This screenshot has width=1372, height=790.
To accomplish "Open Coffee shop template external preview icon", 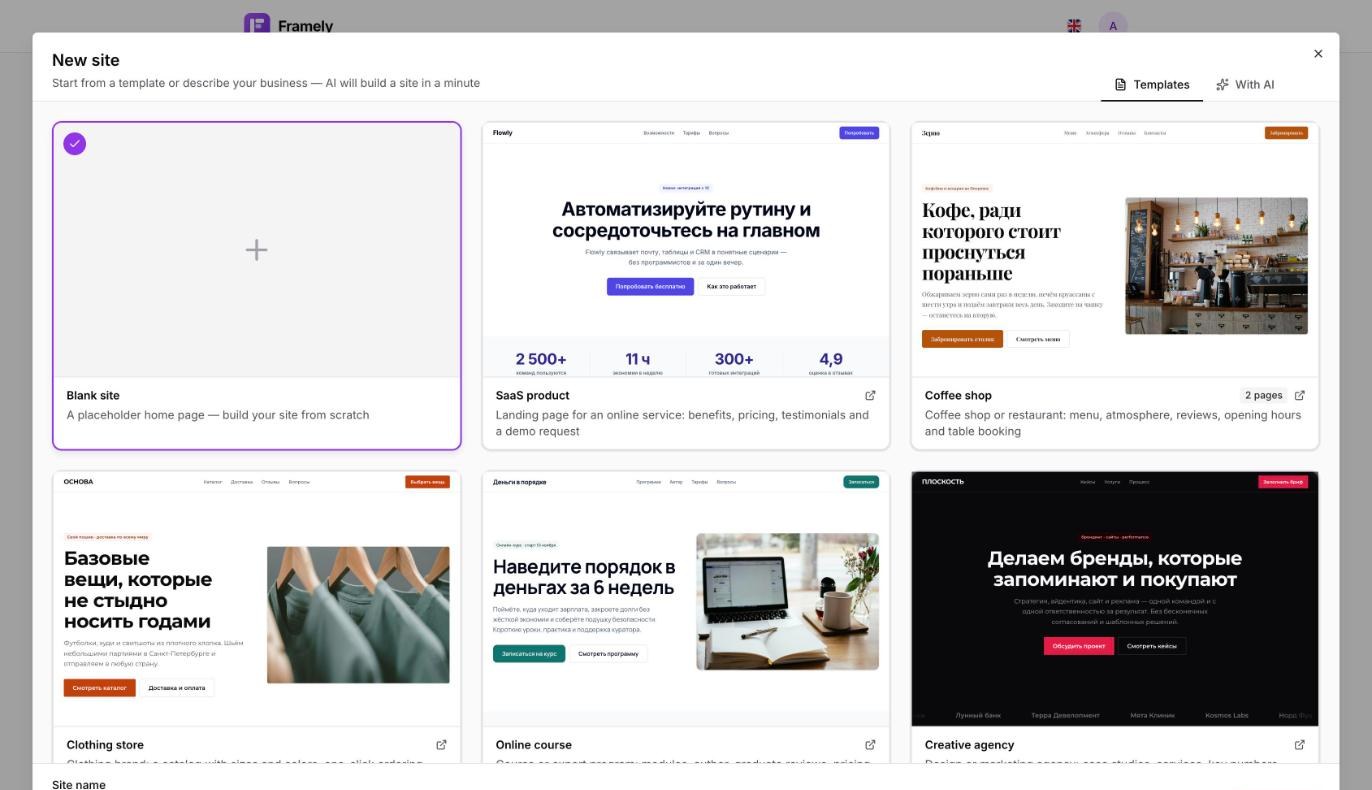I will 1300,395.
